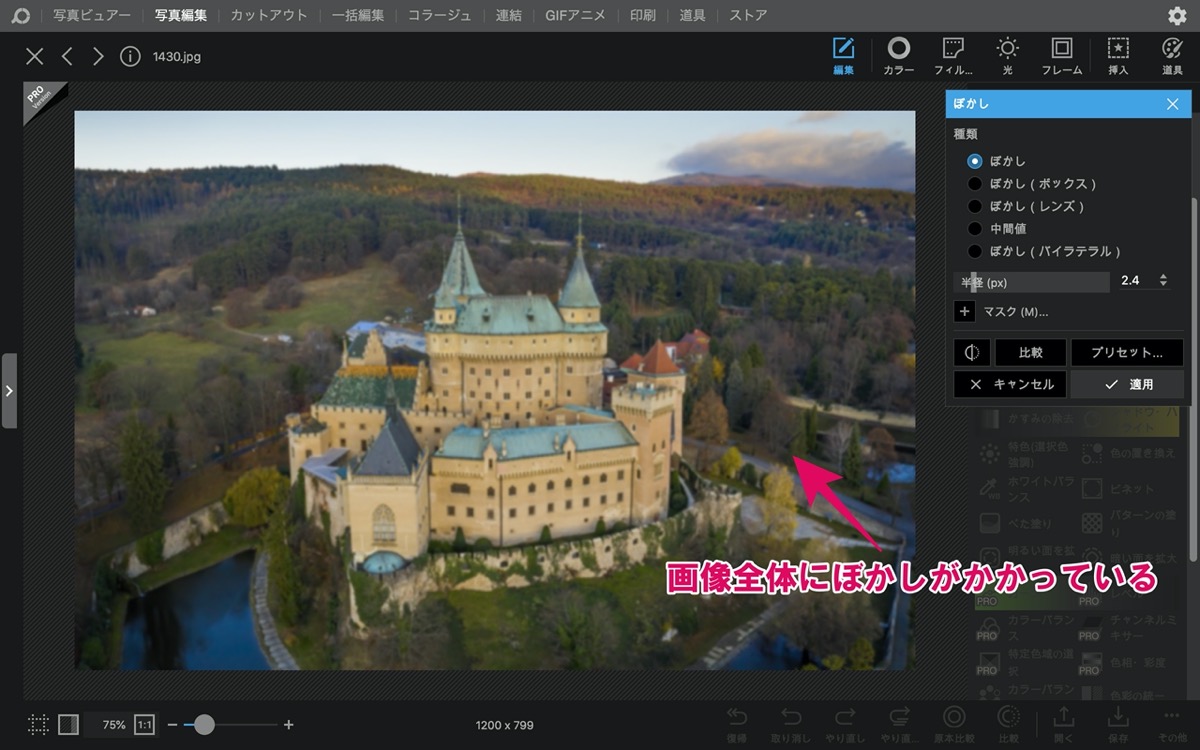Click the 半径 value stepper arrows

point(1163,281)
